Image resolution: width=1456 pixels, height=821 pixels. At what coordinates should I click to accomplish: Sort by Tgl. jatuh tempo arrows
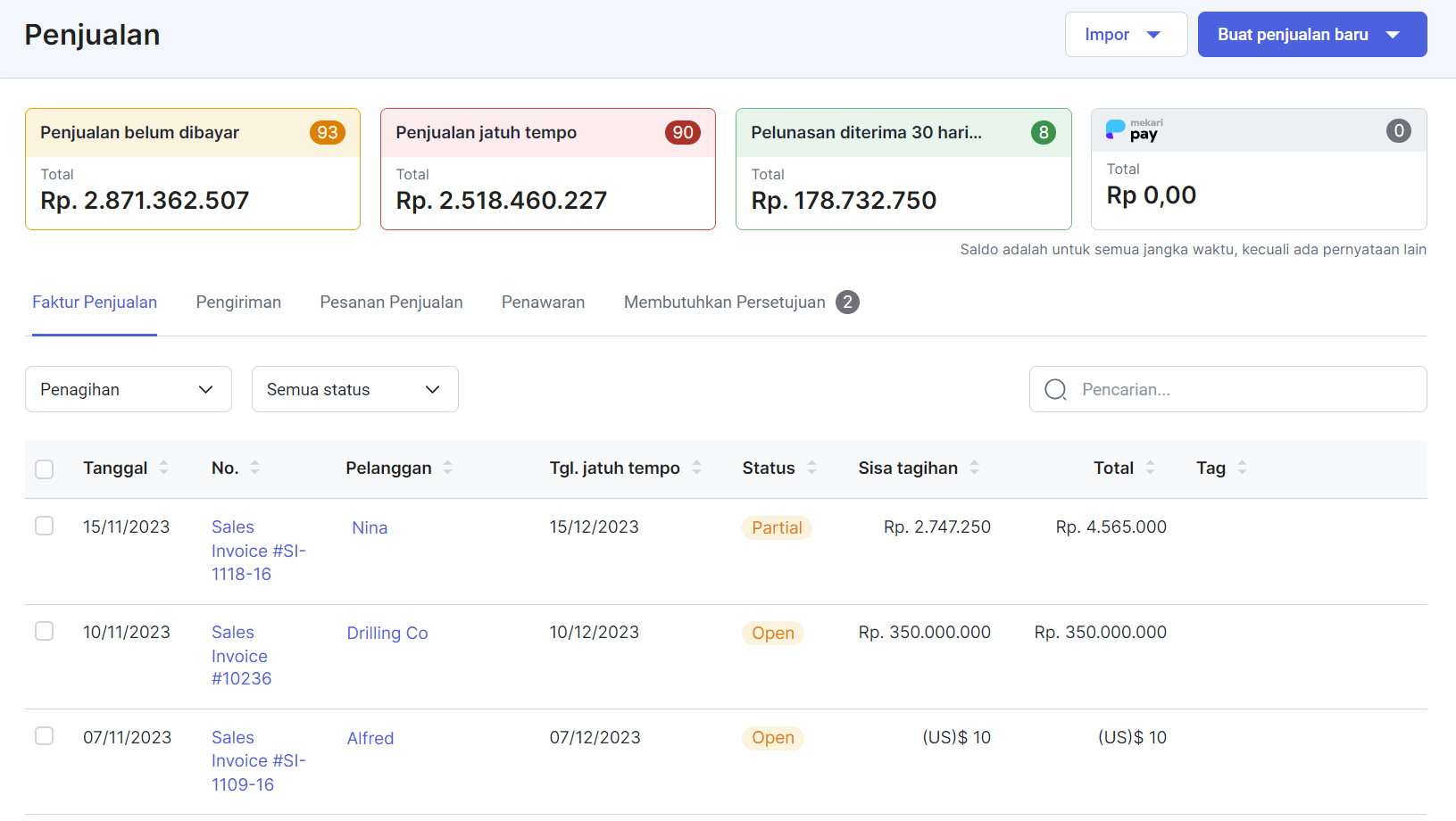pos(696,468)
